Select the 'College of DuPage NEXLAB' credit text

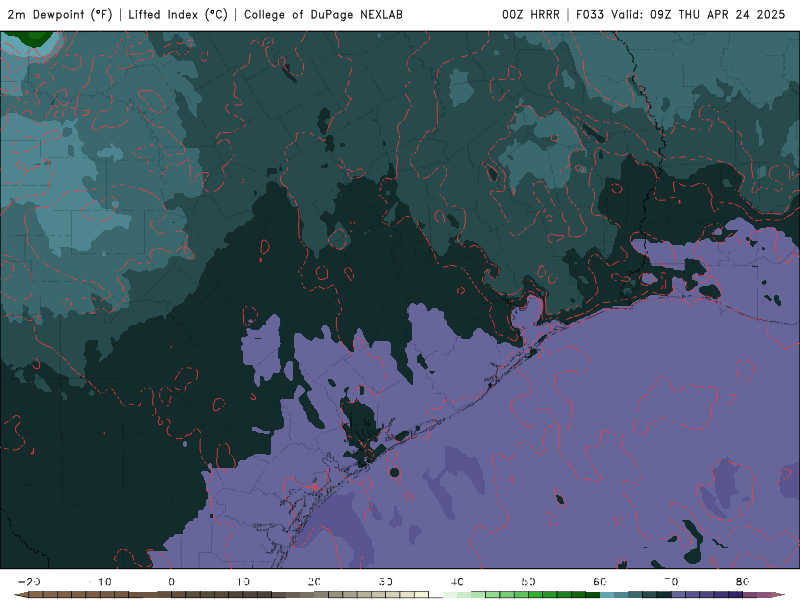point(323,14)
